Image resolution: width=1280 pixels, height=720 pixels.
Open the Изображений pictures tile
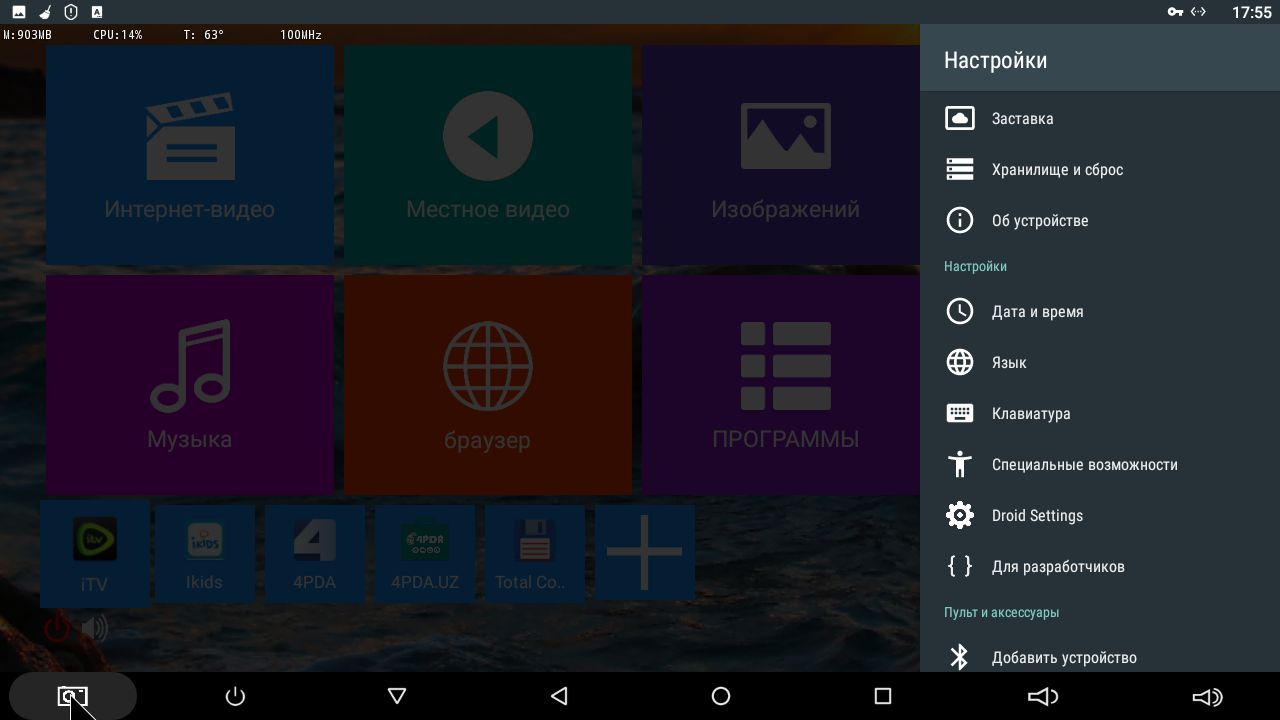781,155
